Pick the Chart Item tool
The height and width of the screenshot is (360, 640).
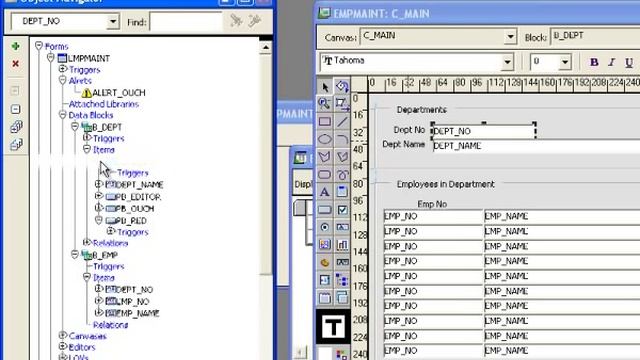tap(342, 245)
